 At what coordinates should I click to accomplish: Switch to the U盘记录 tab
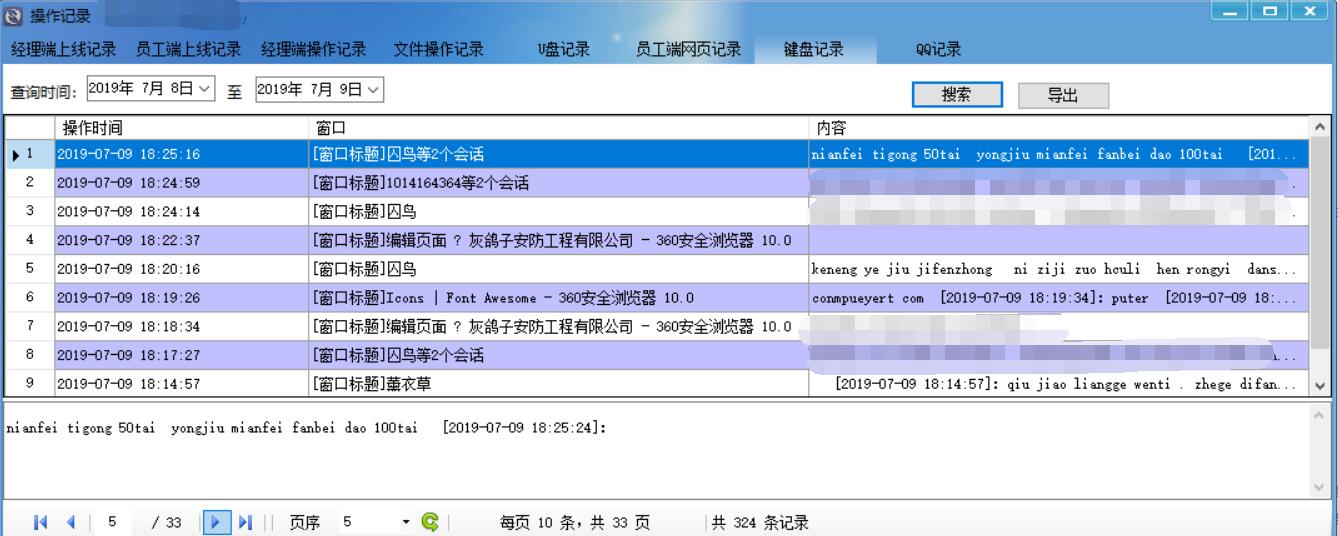tap(564, 49)
